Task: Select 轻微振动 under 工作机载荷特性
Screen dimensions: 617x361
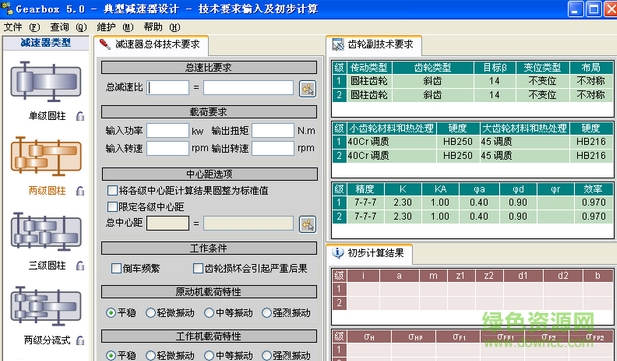Action: pyautogui.click(x=150, y=355)
